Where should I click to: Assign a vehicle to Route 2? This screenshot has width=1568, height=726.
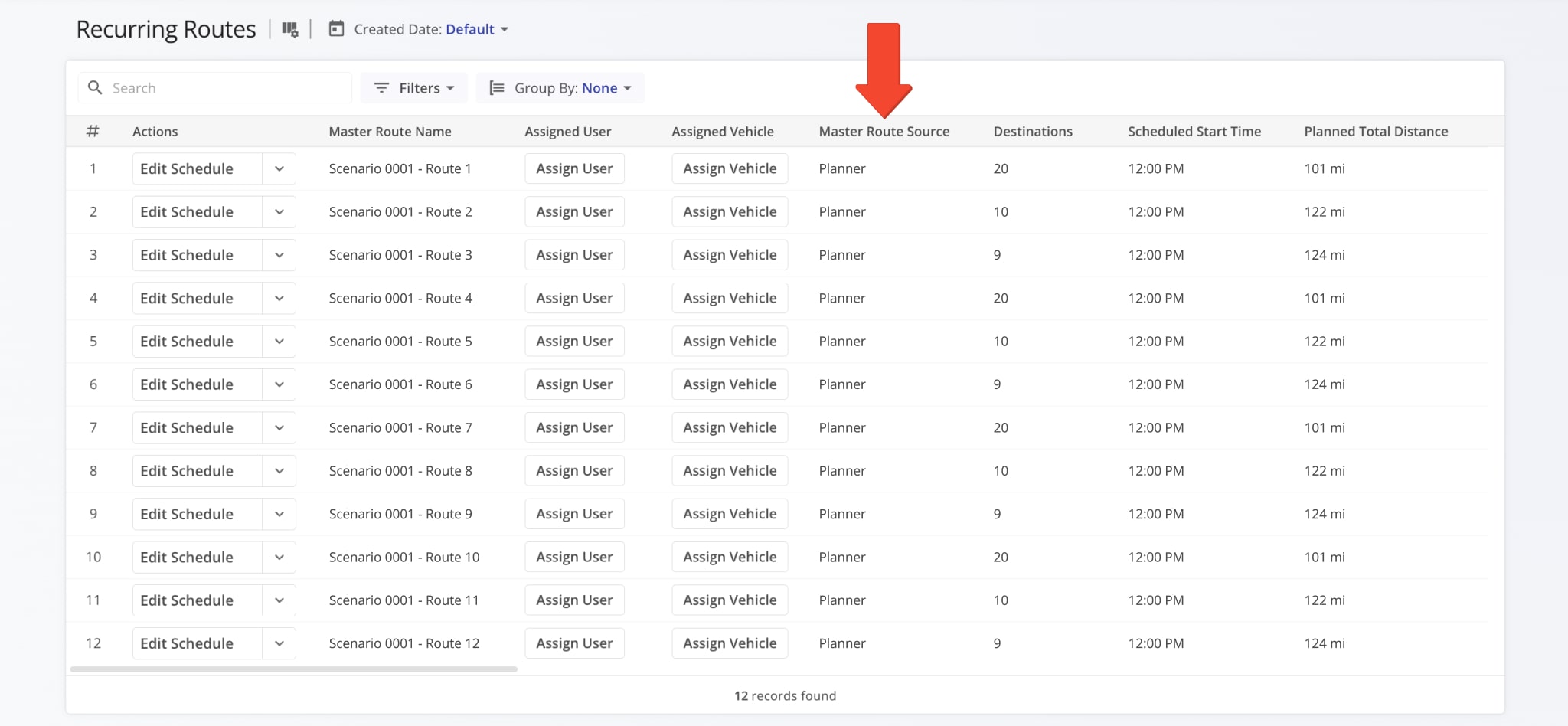pos(730,212)
